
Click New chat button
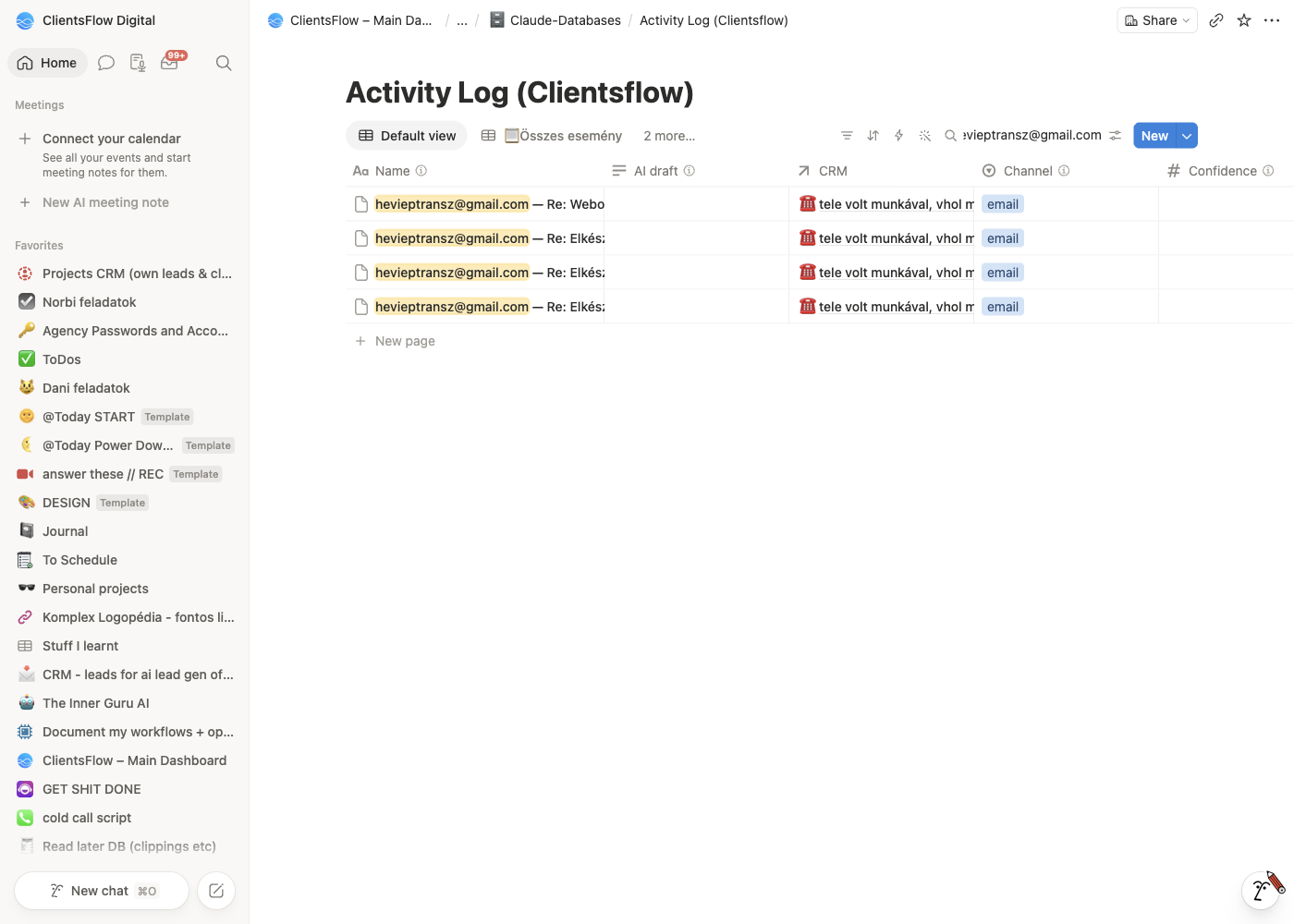[x=102, y=891]
